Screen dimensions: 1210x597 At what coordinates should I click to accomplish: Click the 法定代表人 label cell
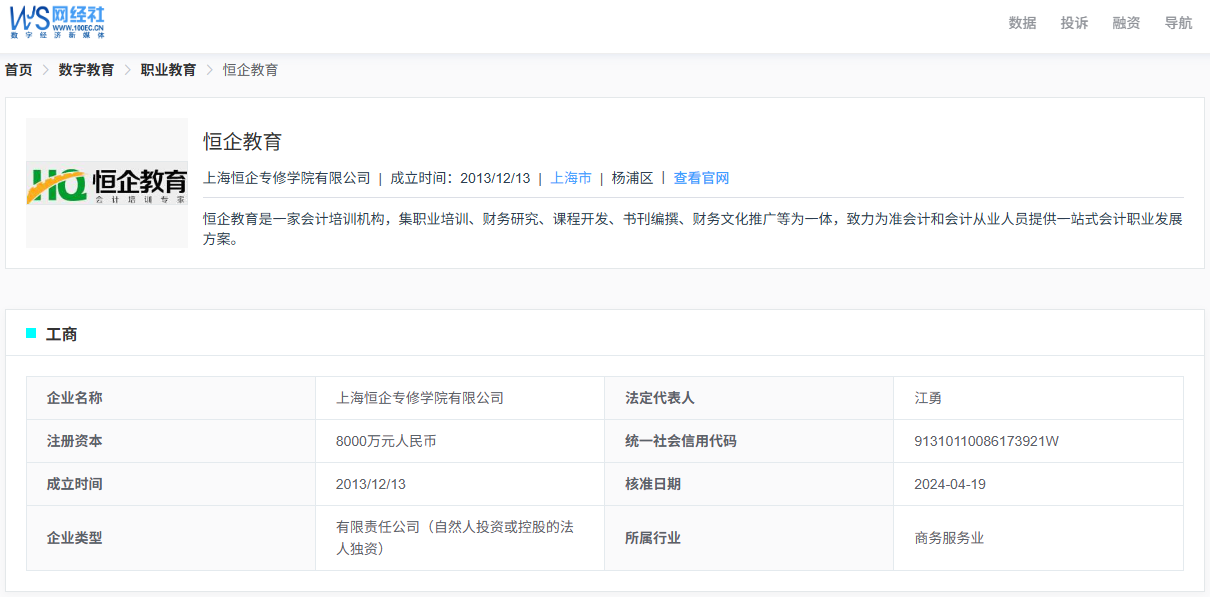[x=749, y=398]
